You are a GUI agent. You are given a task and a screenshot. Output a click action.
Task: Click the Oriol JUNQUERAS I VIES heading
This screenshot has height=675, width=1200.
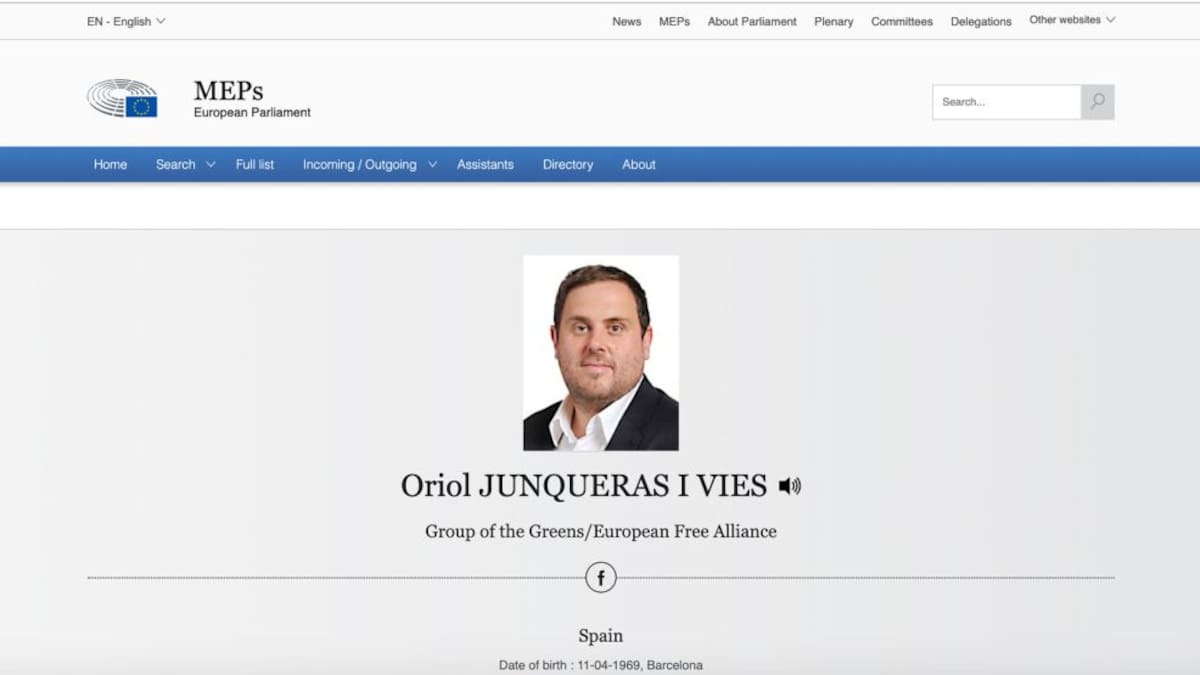click(584, 486)
